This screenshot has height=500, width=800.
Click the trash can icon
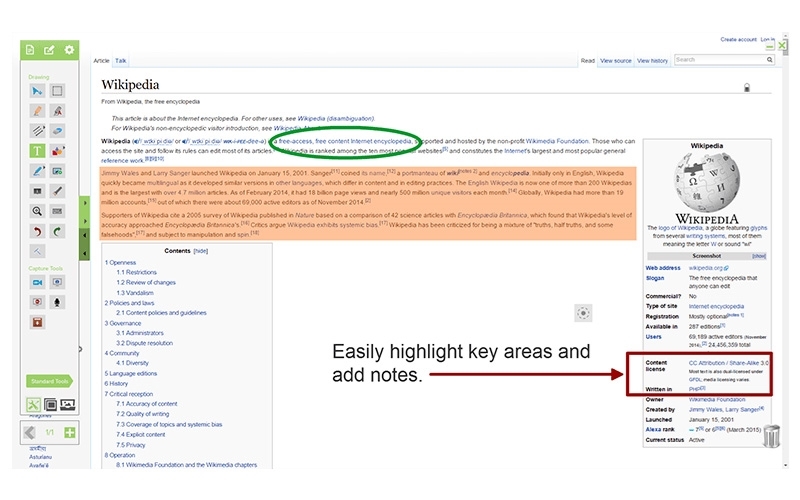[771, 436]
